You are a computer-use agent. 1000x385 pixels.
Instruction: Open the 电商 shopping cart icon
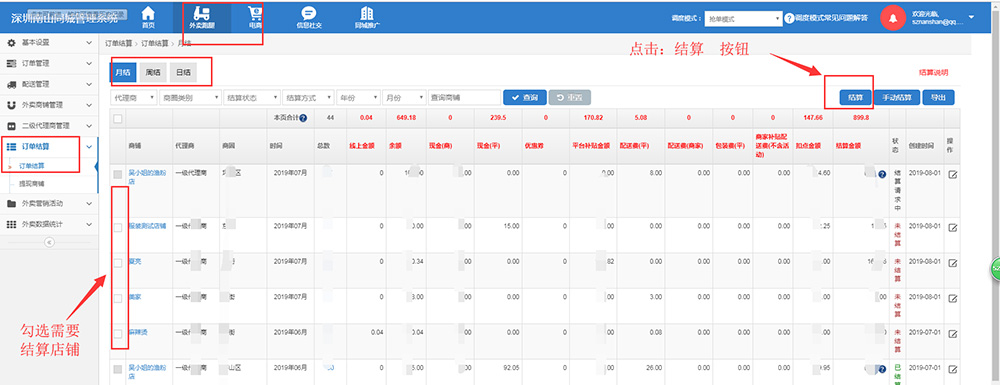[255, 13]
